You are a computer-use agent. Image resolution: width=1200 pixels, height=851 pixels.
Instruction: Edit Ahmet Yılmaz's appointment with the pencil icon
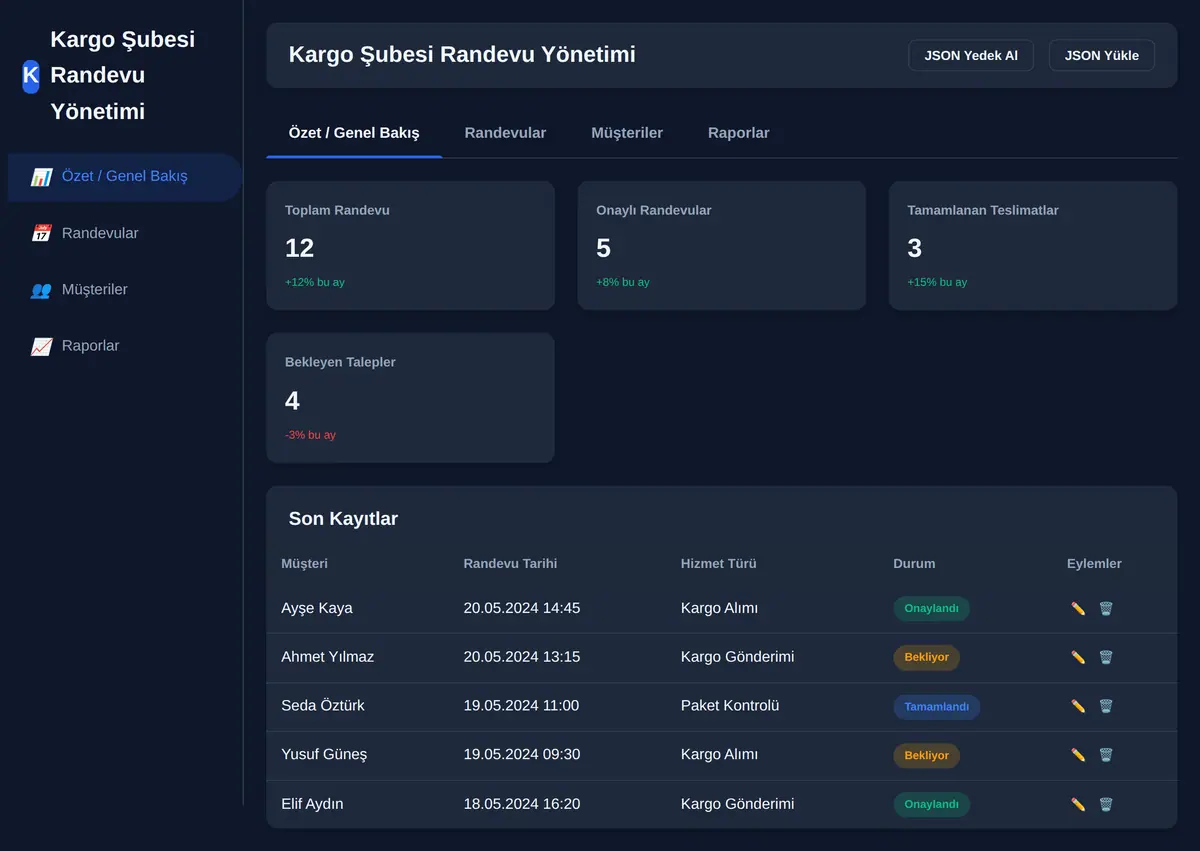click(x=1078, y=657)
